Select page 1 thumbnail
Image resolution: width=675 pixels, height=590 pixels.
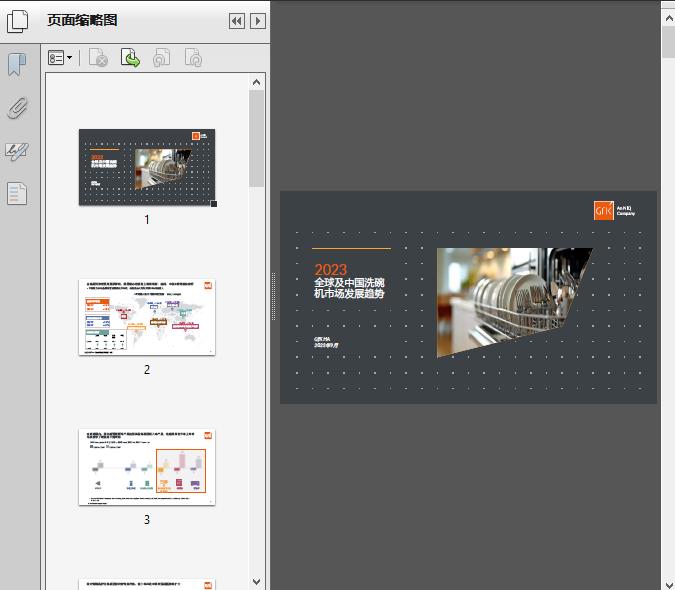[147, 167]
